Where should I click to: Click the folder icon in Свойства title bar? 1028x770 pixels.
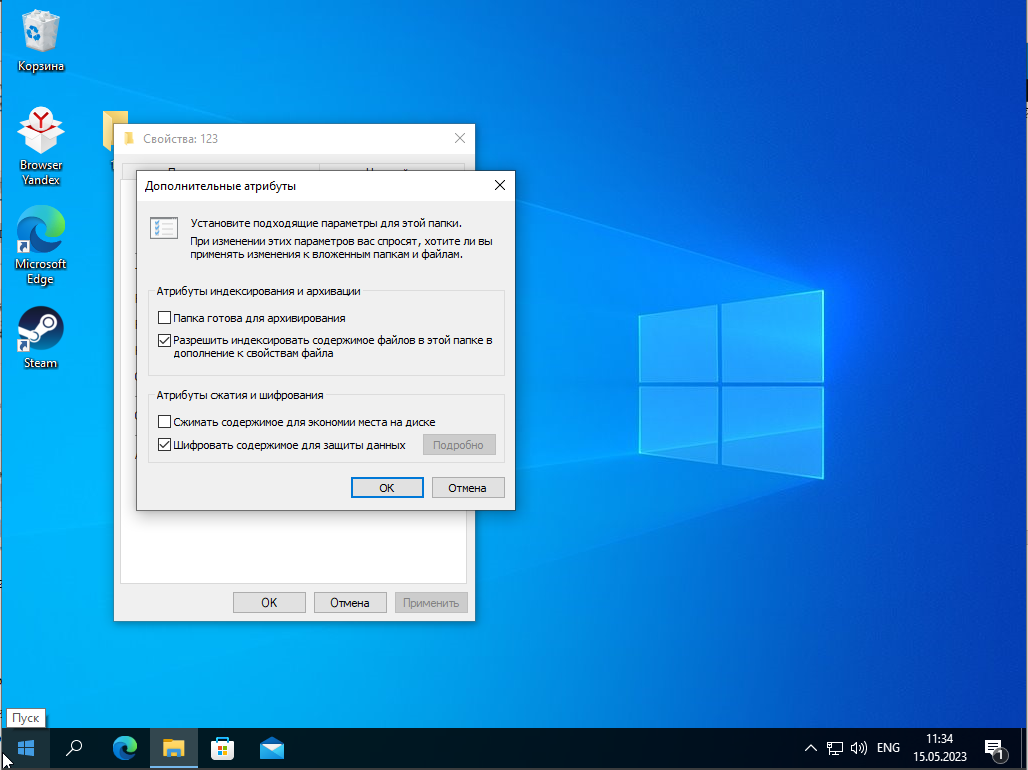(129, 138)
